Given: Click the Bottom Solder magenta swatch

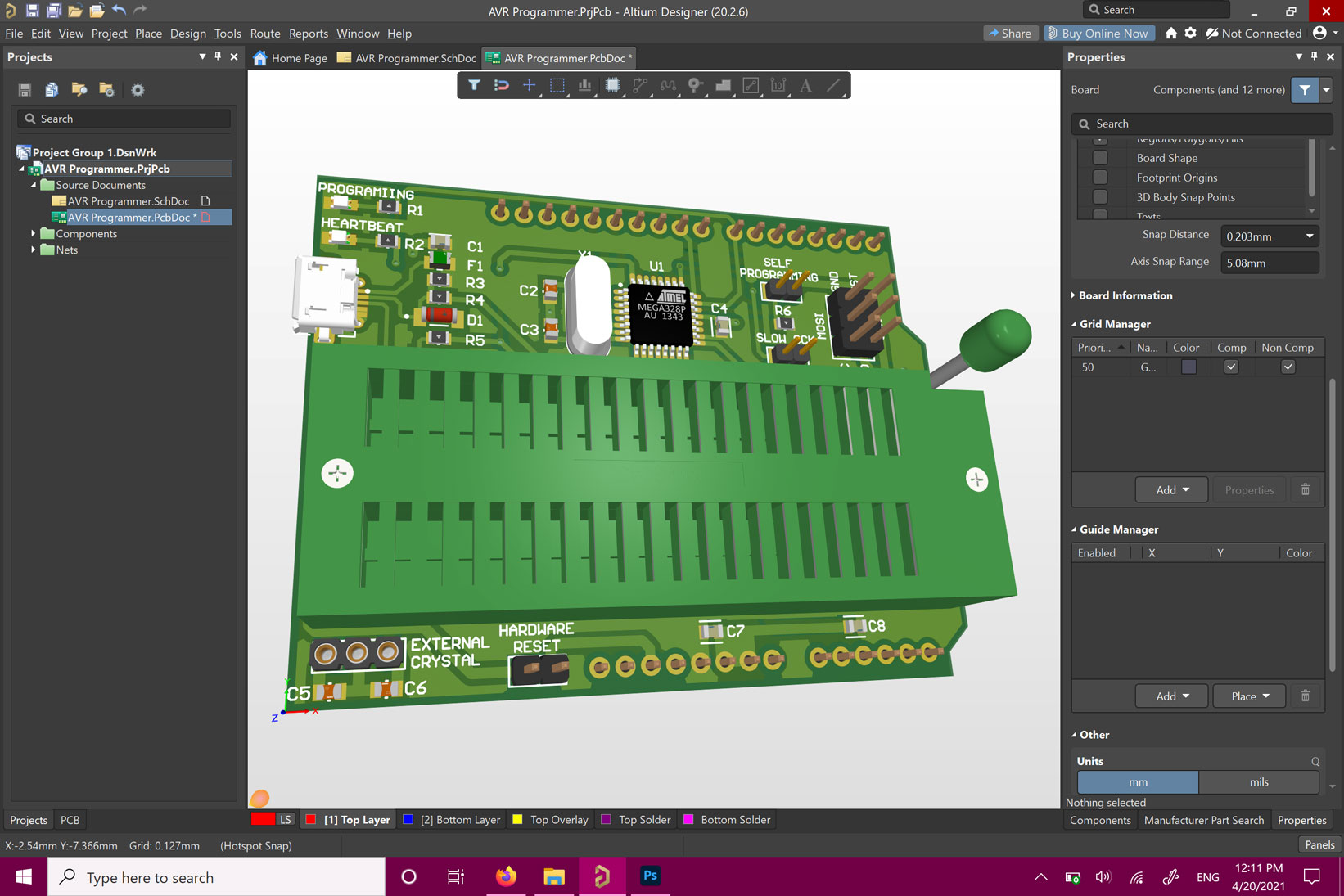Looking at the screenshot, I should 688,819.
